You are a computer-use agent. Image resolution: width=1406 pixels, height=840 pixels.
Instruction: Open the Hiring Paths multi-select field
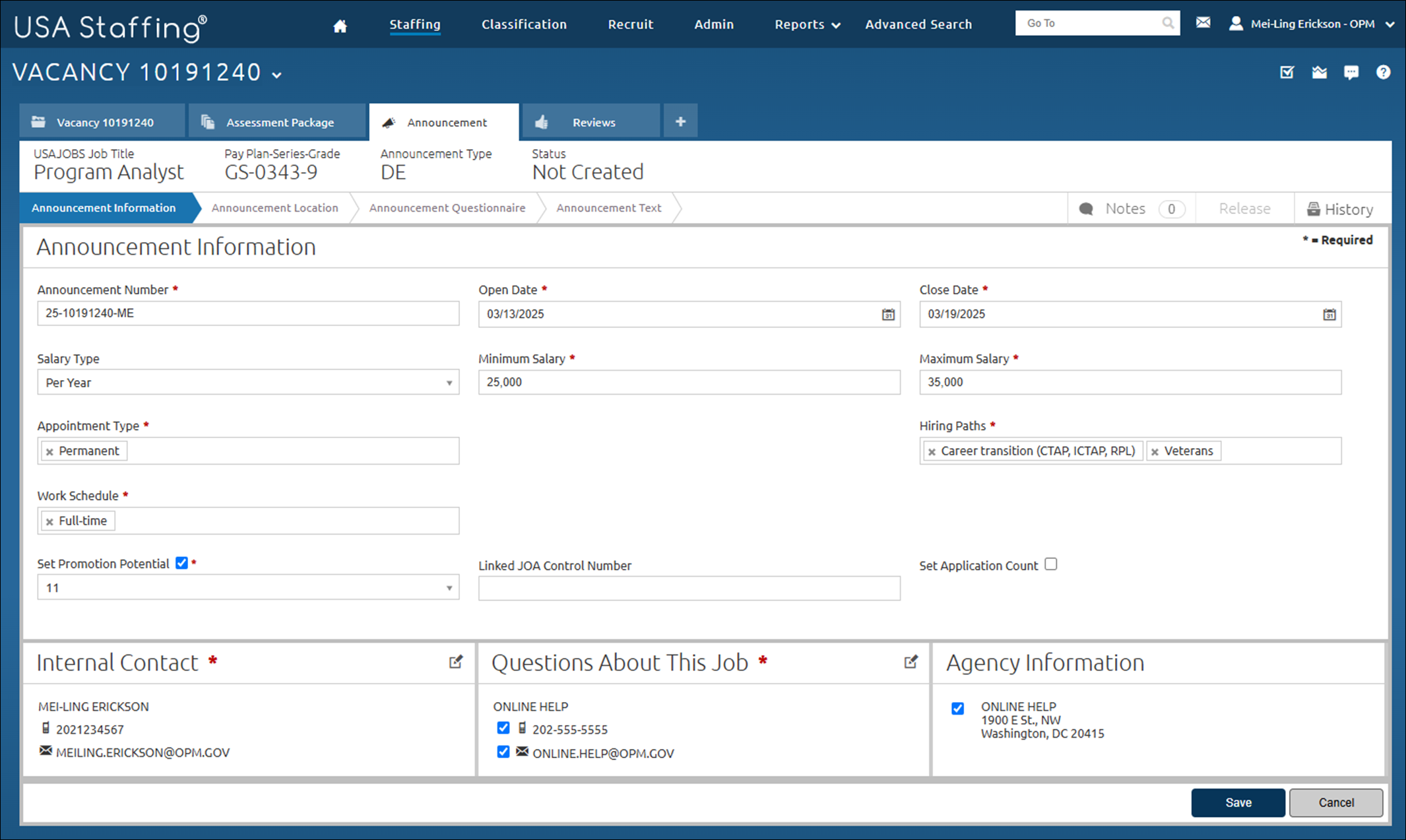[x=1130, y=451]
